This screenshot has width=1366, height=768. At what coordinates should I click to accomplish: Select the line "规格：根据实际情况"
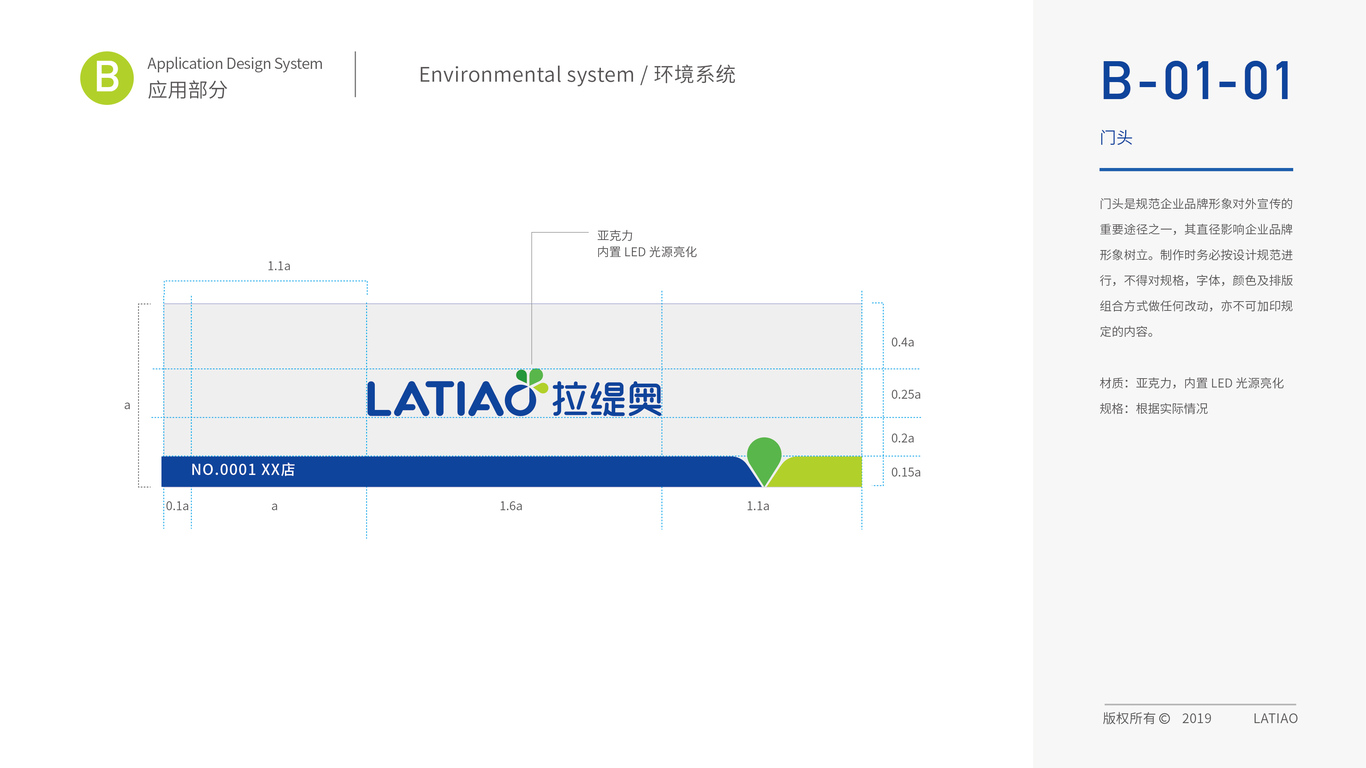[x=1154, y=409]
